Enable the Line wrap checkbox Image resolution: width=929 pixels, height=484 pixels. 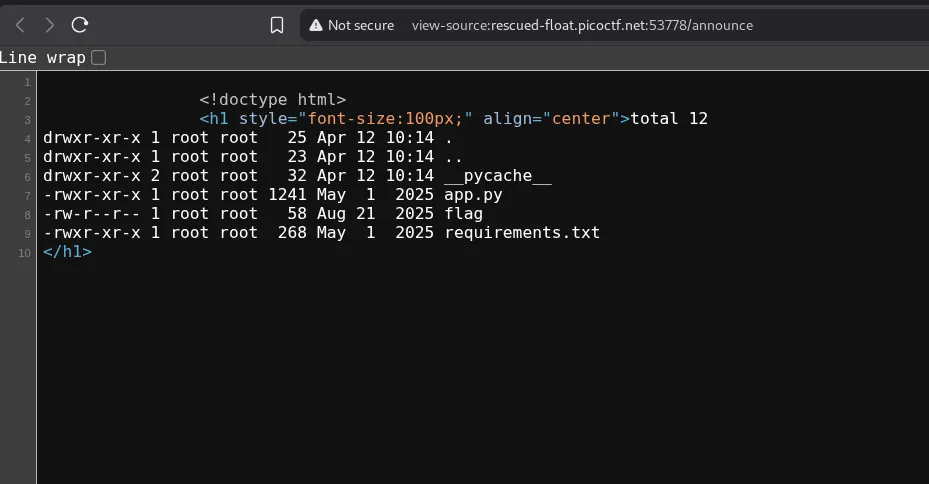pos(99,57)
